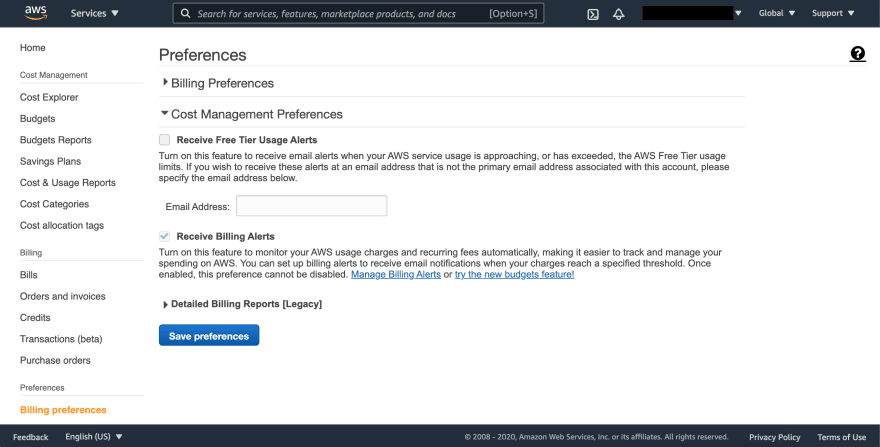Enable Receive Free Tier Usage Alerts checkbox

click(164, 140)
